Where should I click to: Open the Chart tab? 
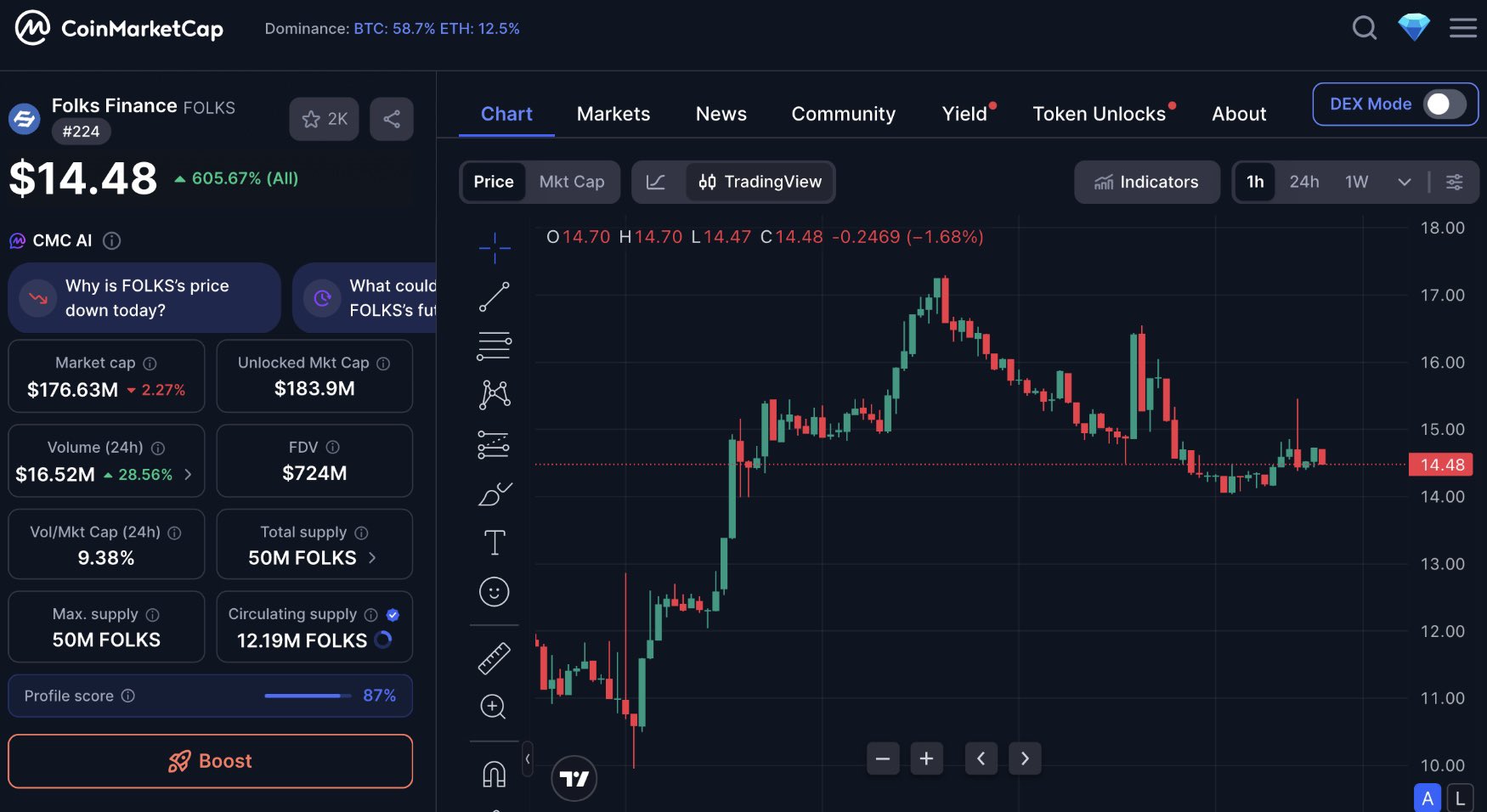[x=506, y=114]
